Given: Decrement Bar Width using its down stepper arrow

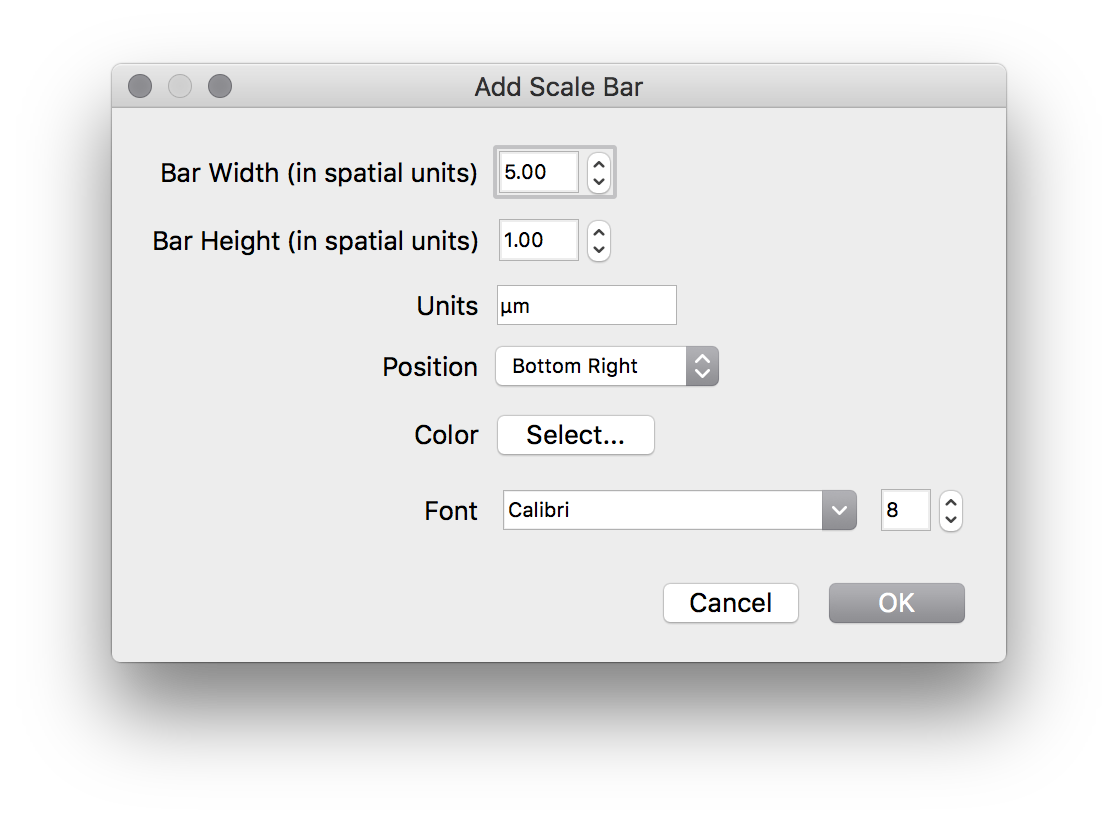Looking at the screenshot, I should [x=597, y=180].
